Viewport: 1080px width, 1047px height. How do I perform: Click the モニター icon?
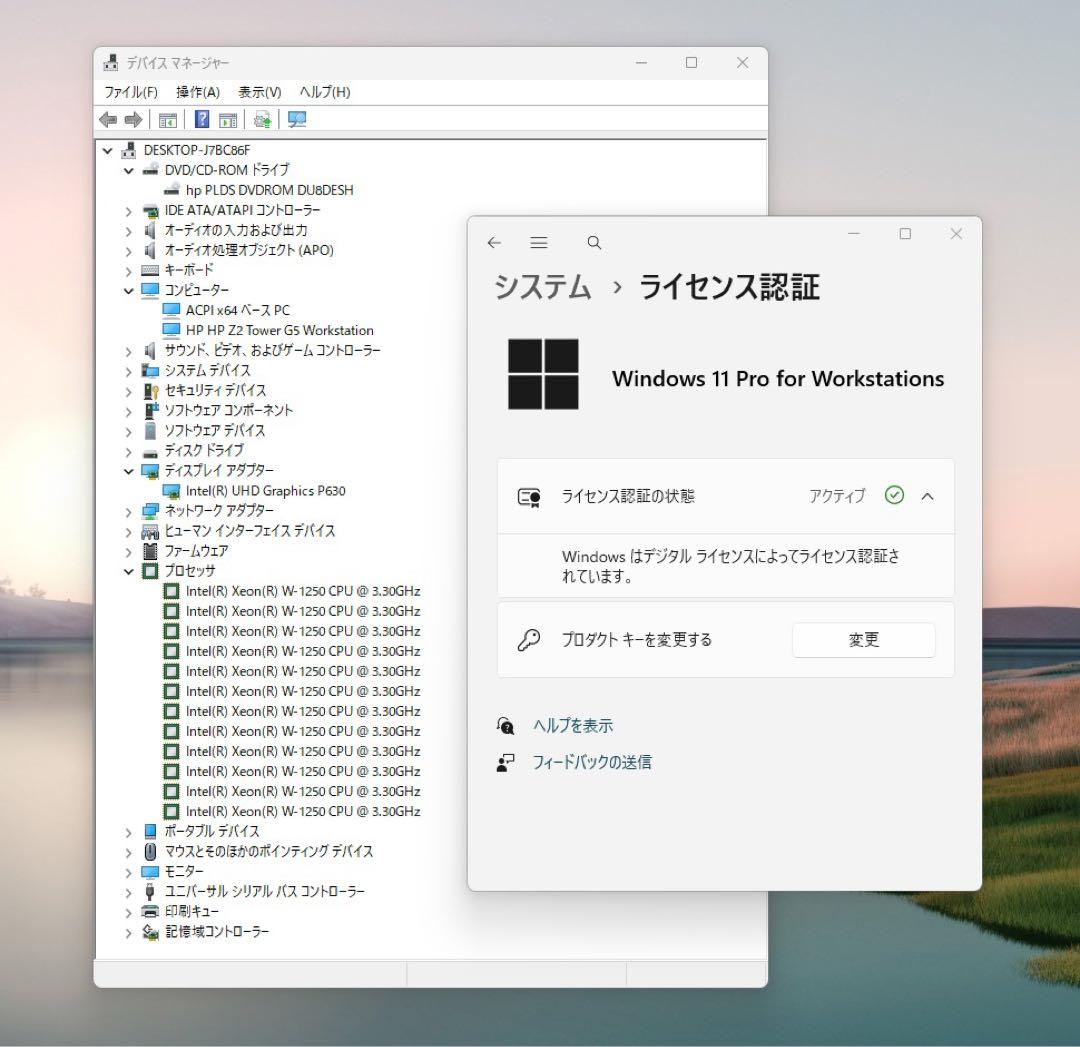[149, 871]
